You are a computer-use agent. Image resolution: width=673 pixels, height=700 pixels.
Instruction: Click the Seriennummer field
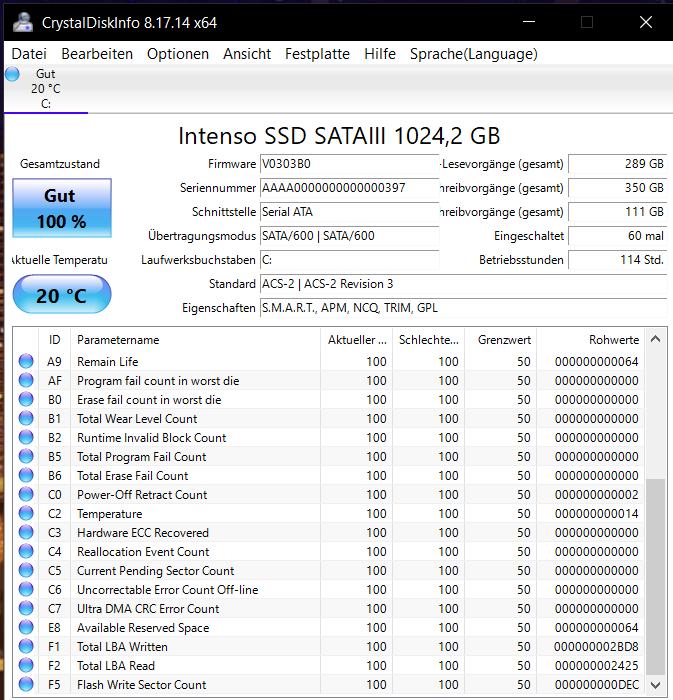pos(349,188)
